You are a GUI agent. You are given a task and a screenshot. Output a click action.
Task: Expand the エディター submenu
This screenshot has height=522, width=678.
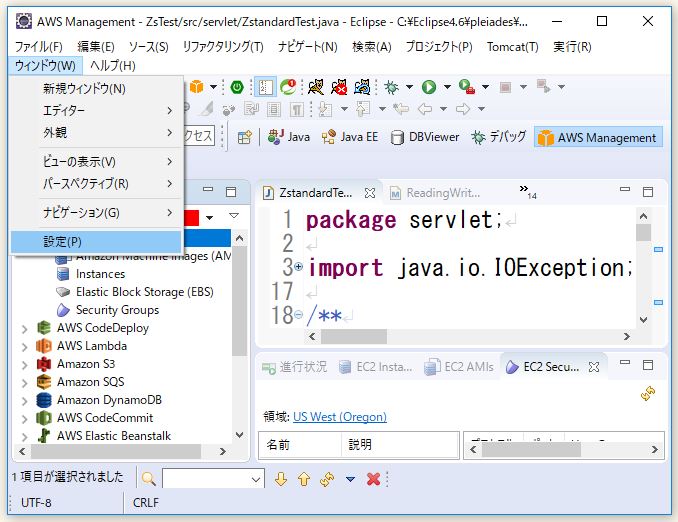pos(96,111)
